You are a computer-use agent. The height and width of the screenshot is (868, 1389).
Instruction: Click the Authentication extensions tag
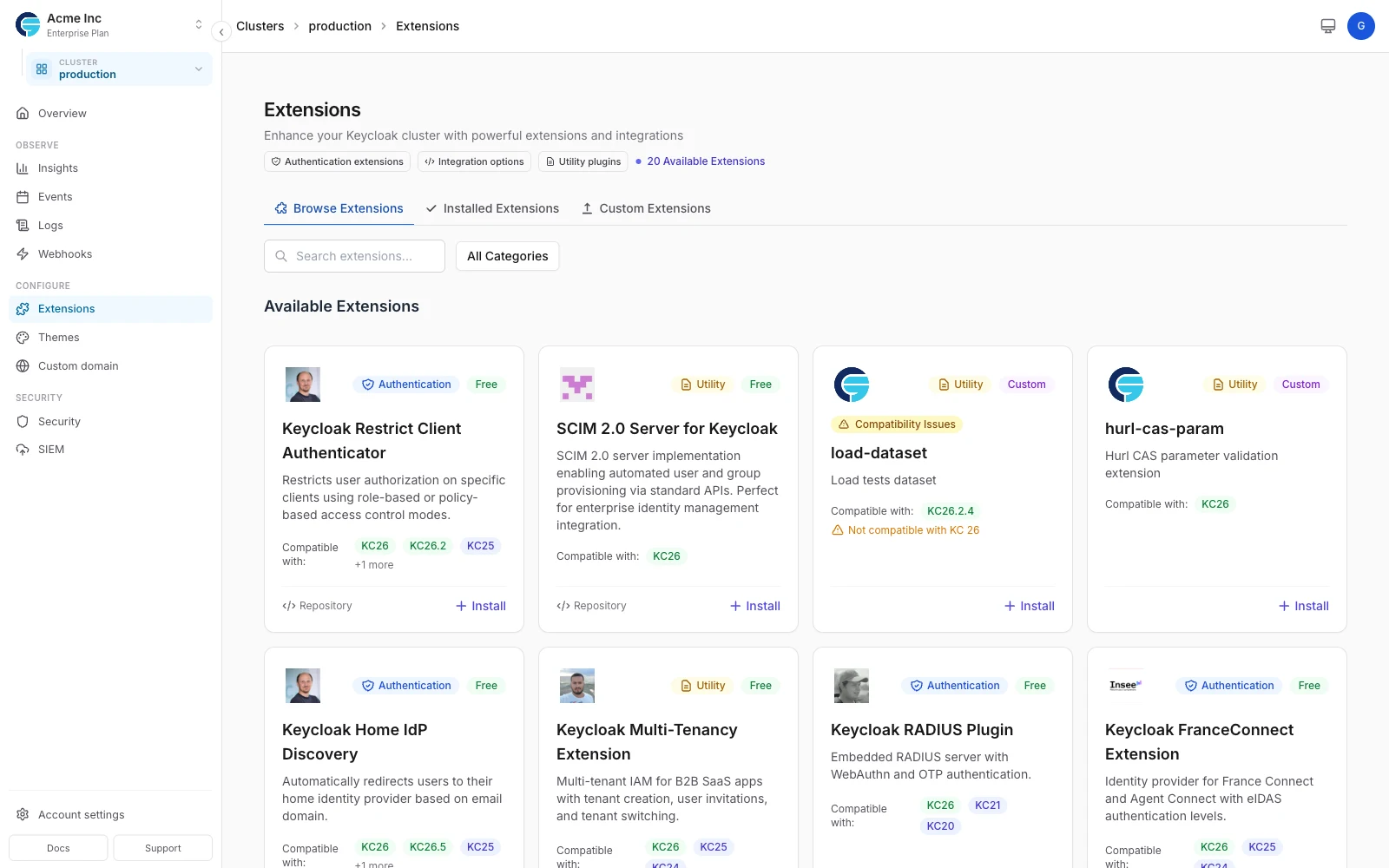click(x=337, y=161)
